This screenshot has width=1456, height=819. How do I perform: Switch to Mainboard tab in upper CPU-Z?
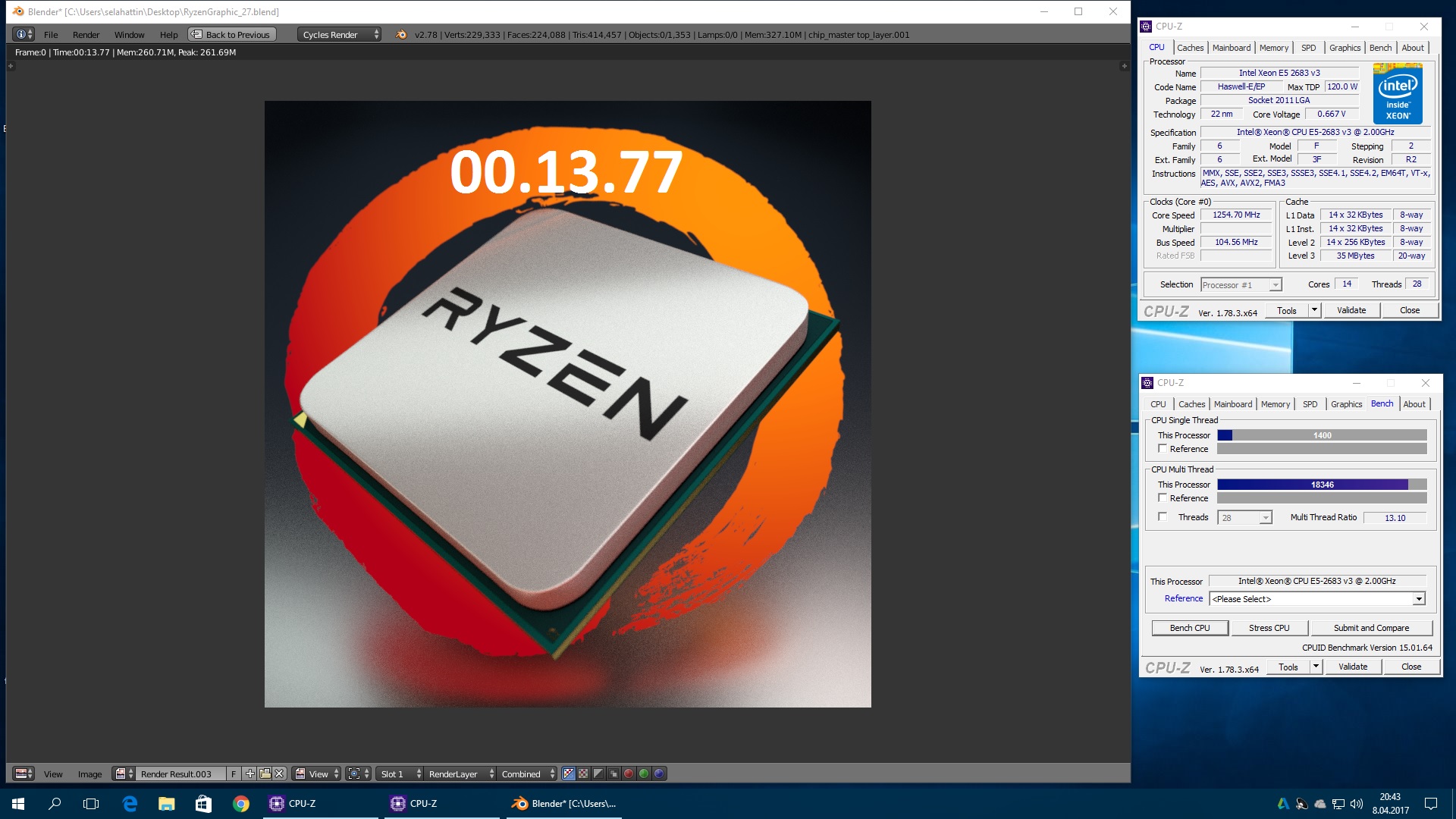tap(1231, 48)
